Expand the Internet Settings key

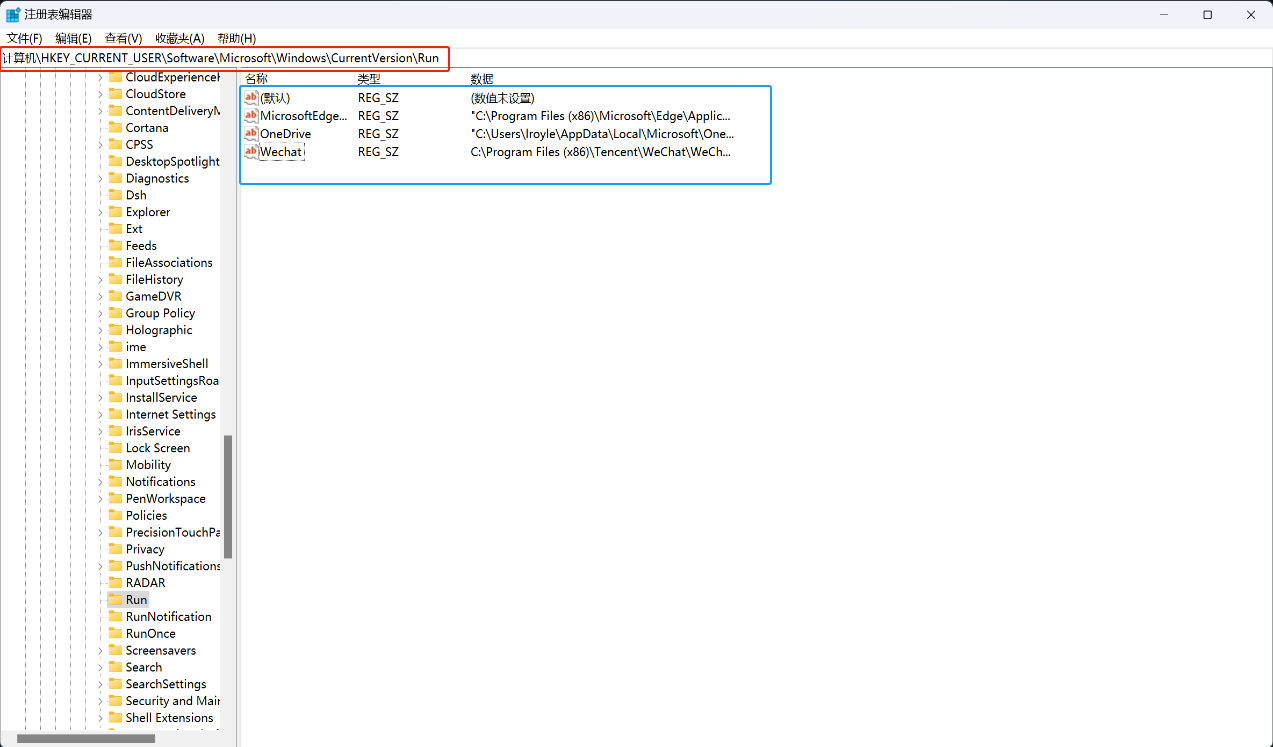click(x=101, y=414)
